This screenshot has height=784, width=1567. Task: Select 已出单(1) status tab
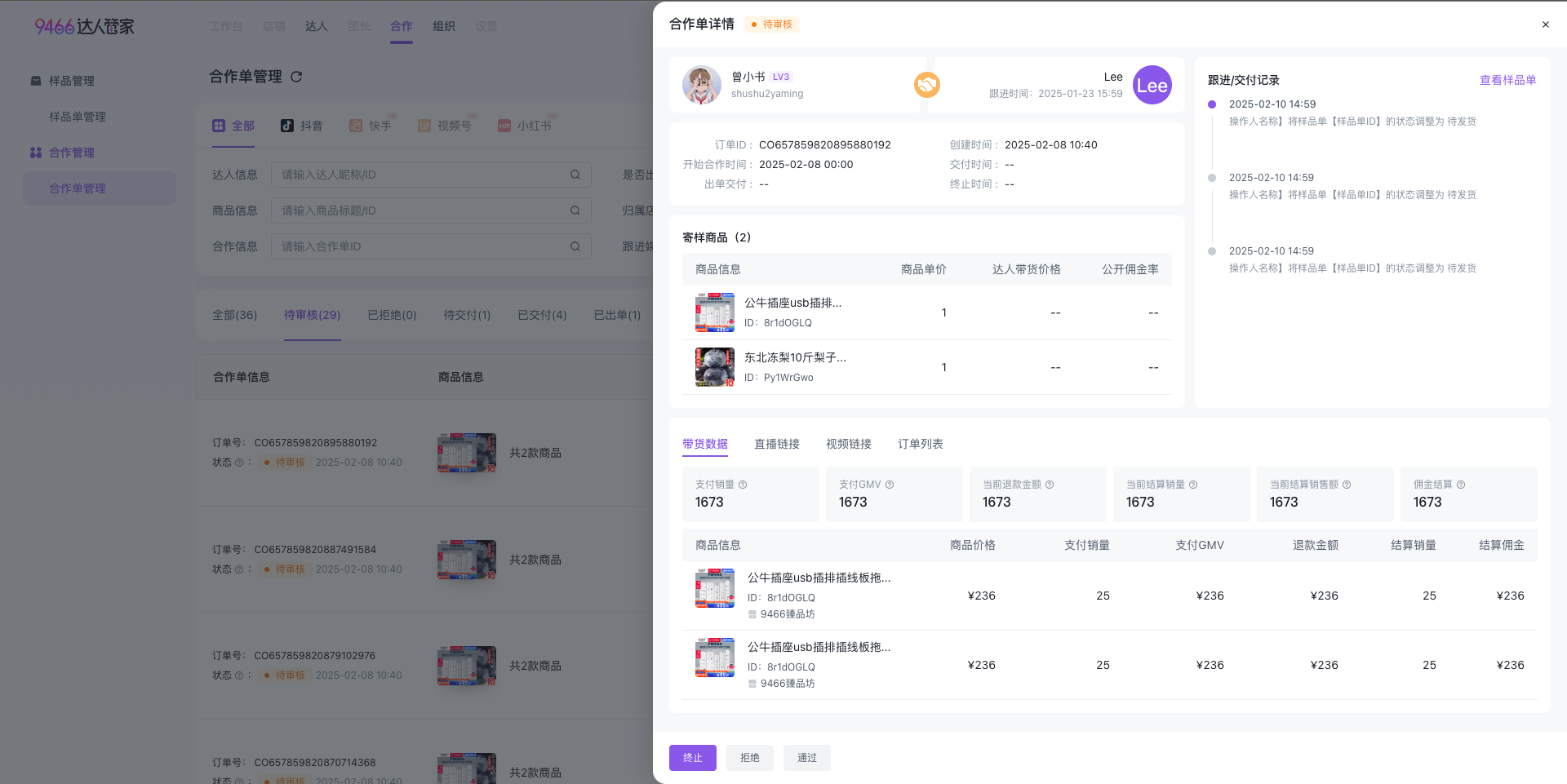617,315
